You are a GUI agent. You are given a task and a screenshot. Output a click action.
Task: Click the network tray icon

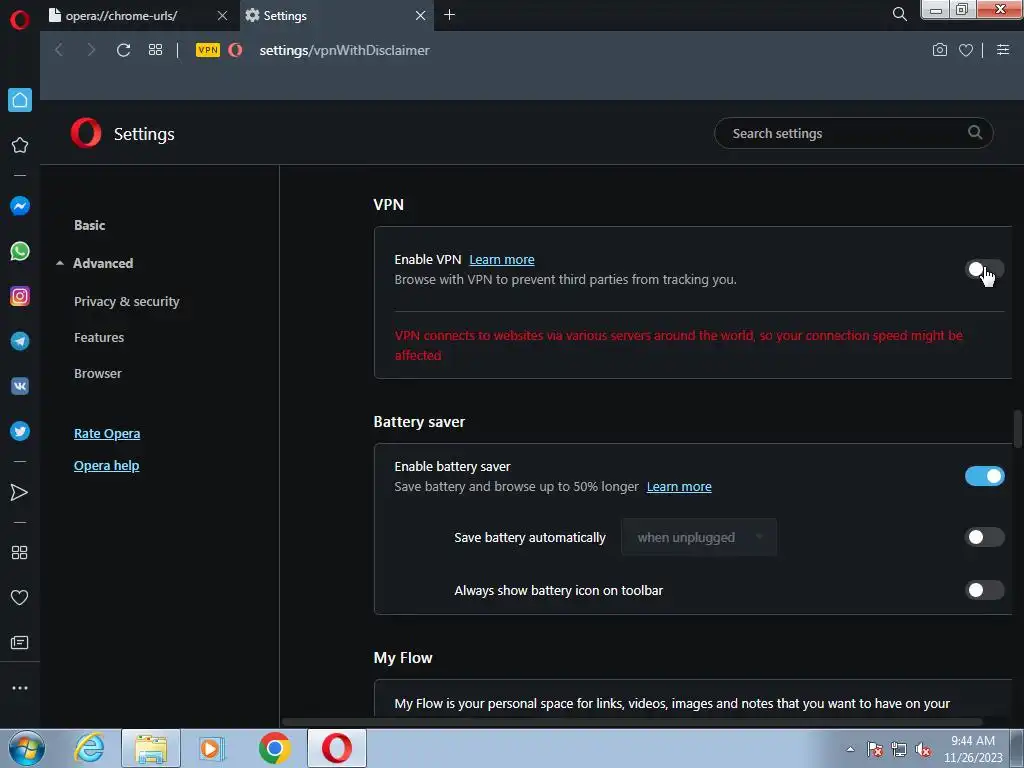coord(899,750)
